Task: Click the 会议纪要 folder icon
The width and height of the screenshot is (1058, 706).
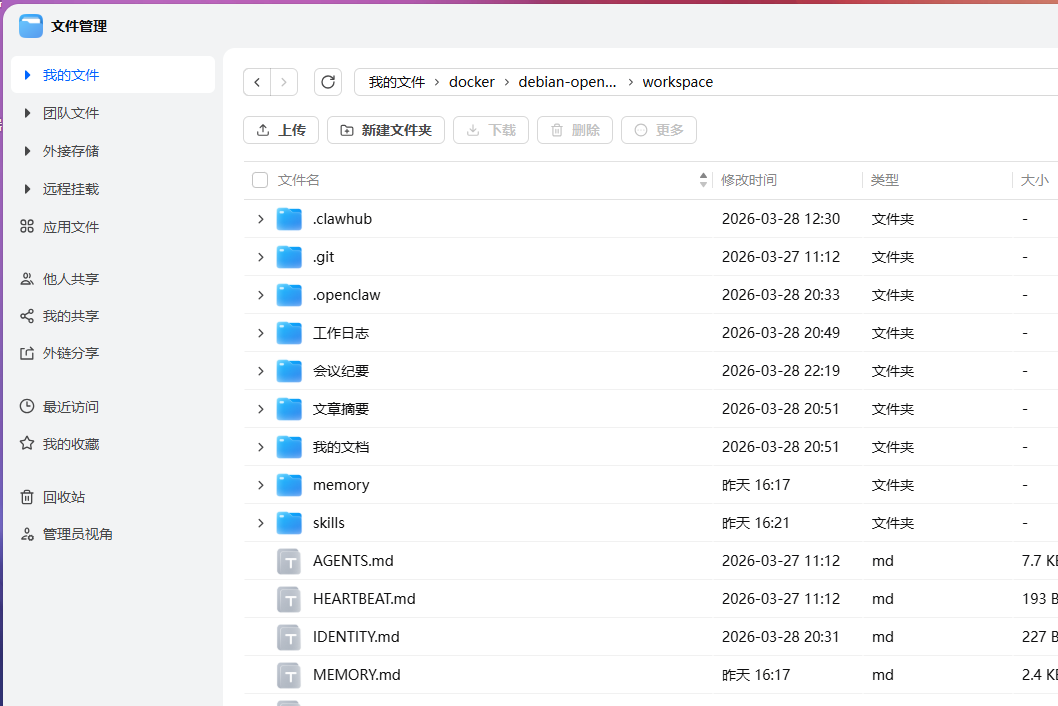Action: [289, 371]
